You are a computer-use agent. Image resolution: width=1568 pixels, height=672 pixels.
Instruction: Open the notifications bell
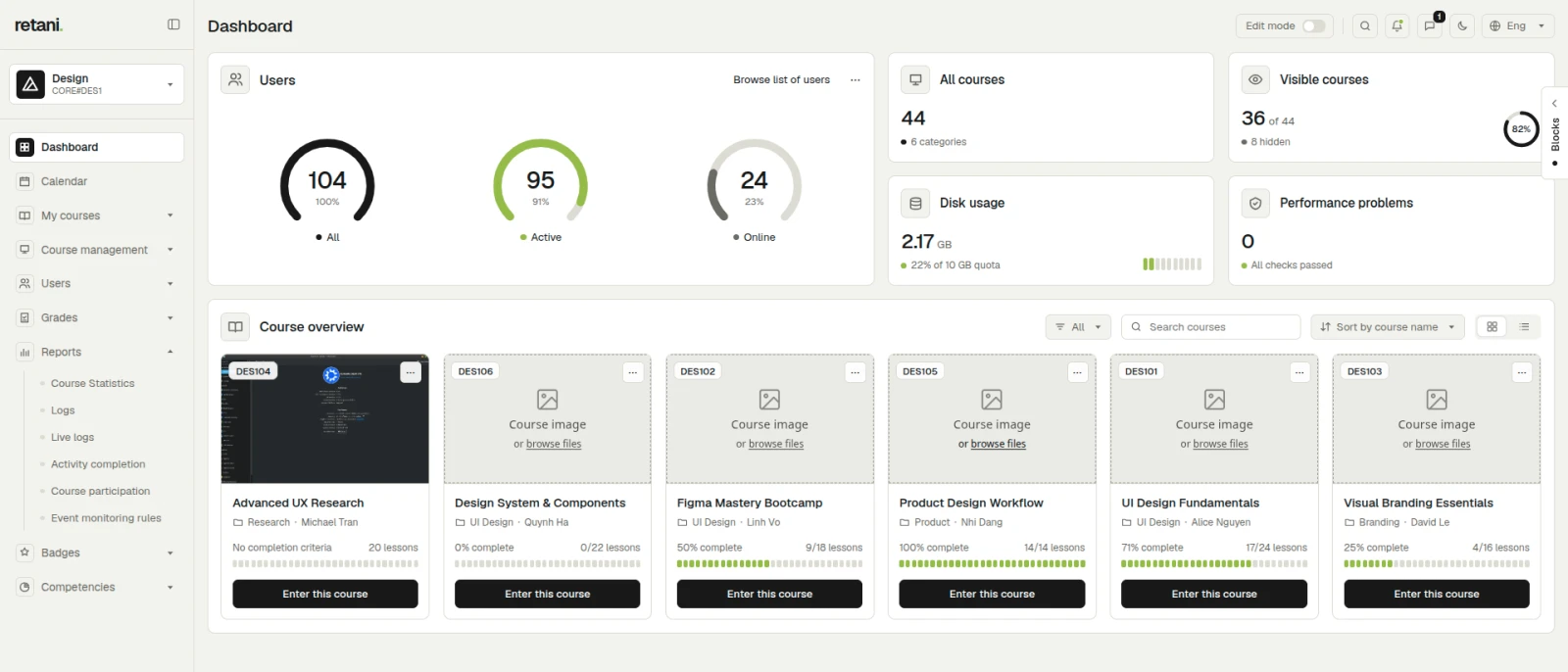tap(1397, 26)
